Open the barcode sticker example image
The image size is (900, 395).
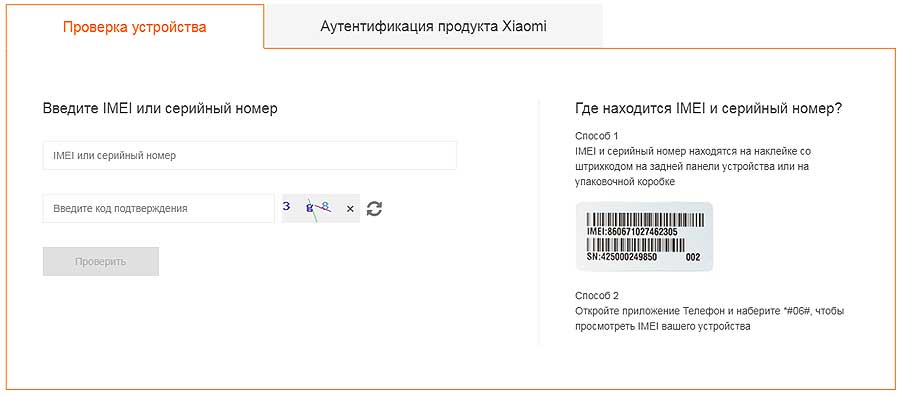644,237
